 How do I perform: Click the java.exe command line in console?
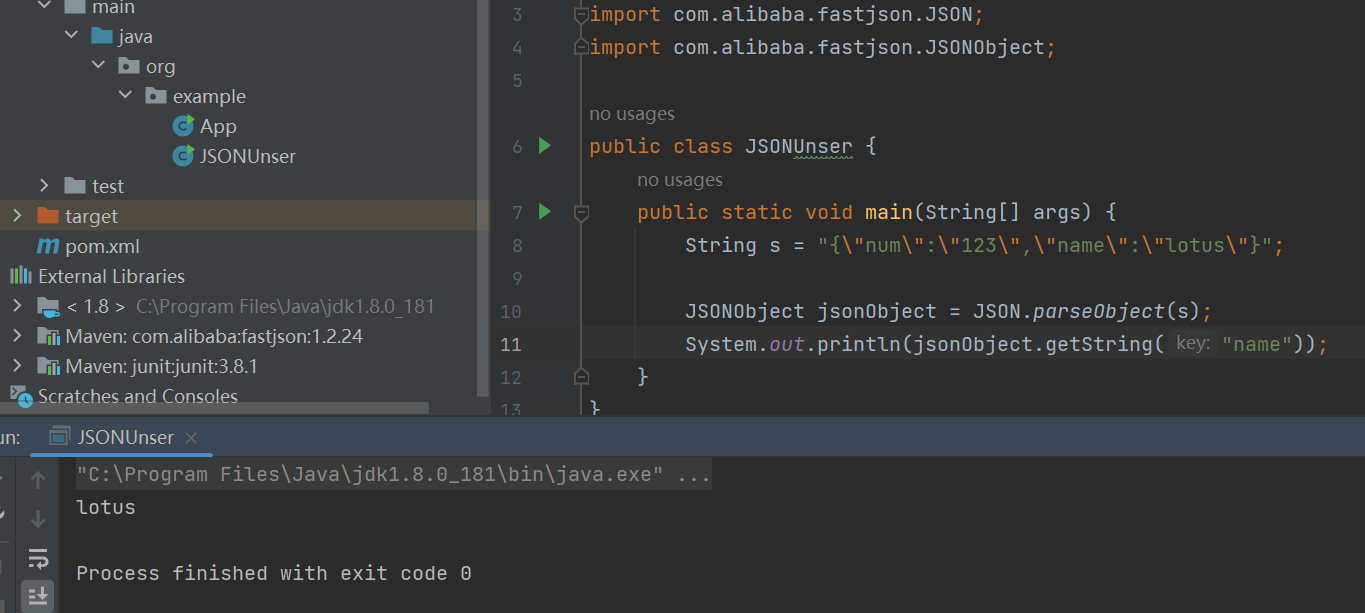tap(393, 475)
